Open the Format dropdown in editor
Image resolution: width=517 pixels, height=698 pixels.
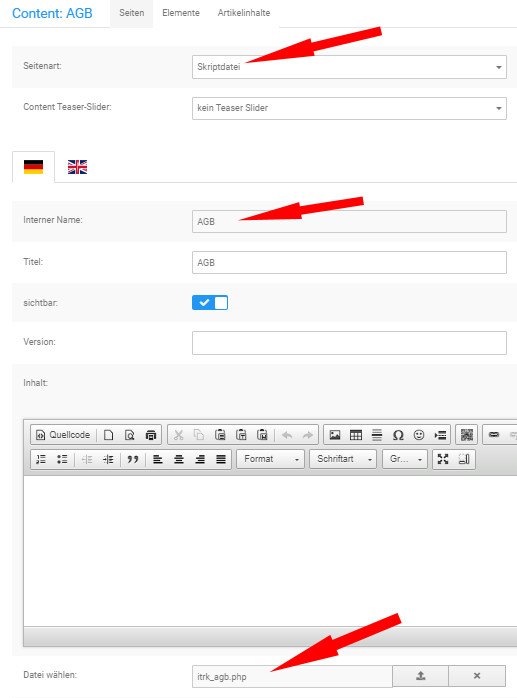coord(271,459)
